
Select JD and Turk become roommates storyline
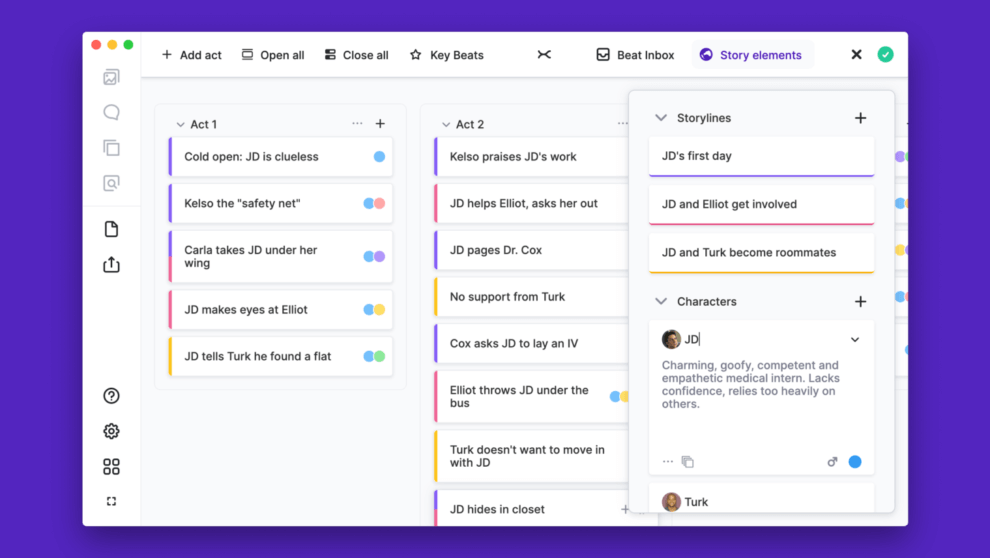tap(761, 252)
